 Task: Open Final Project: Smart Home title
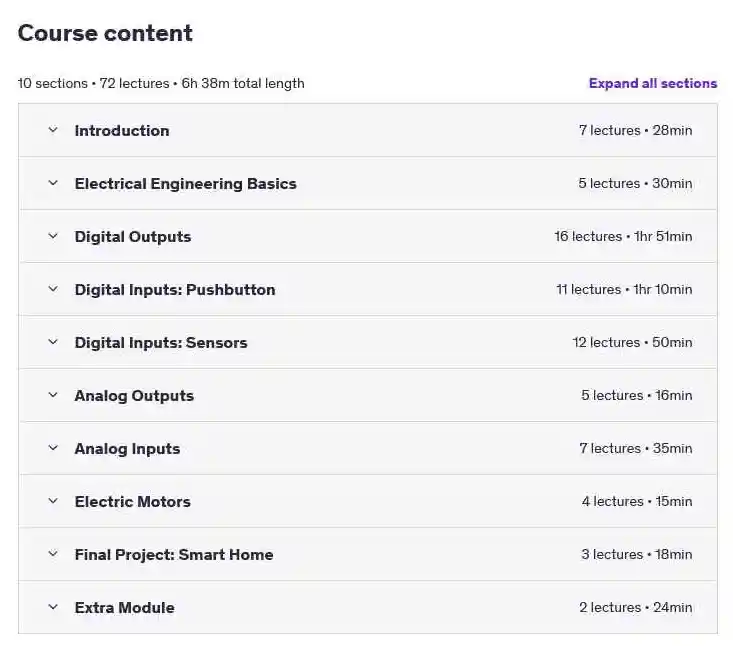[x=174, y=555]
